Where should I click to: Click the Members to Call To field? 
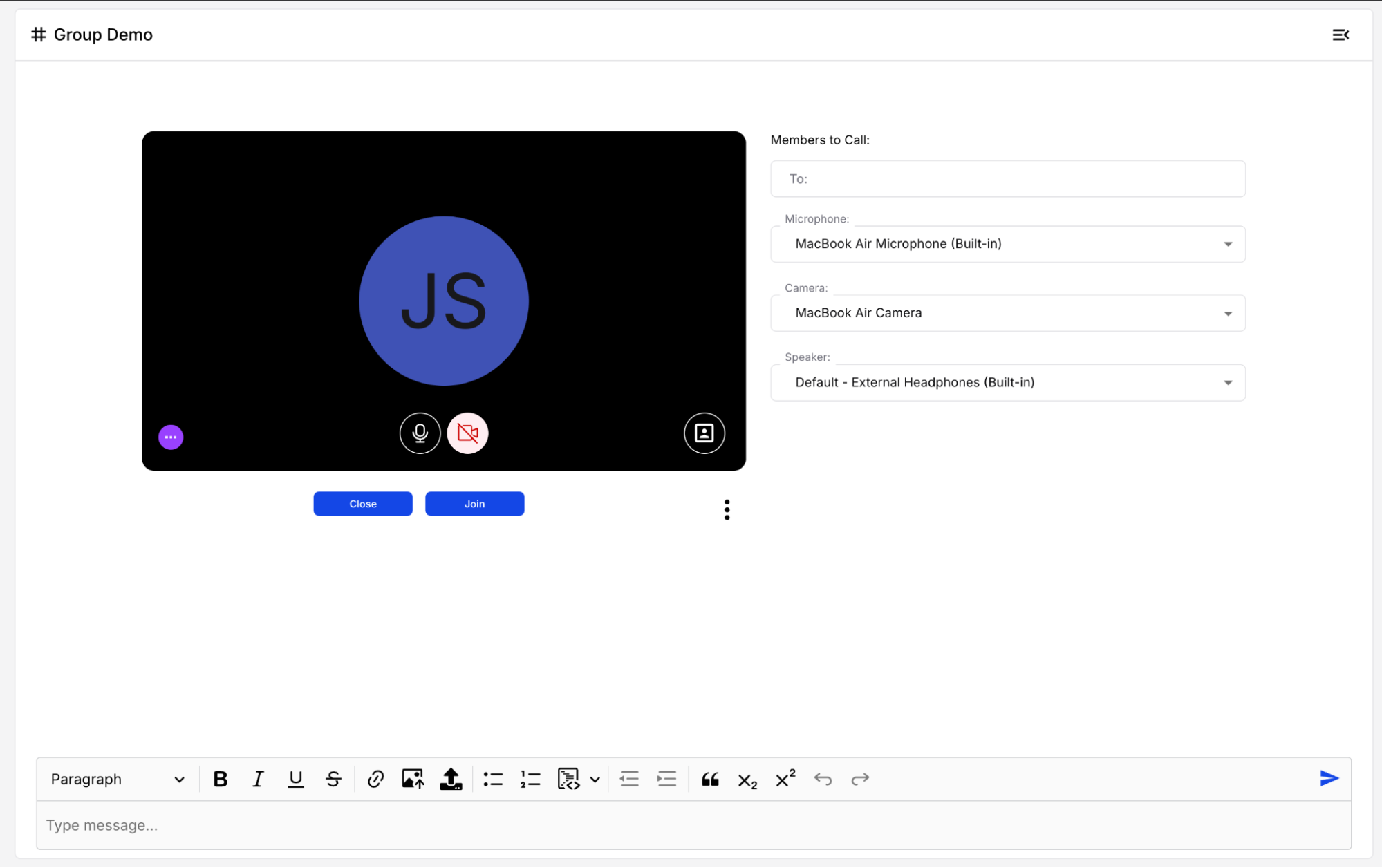(1008, 179)
